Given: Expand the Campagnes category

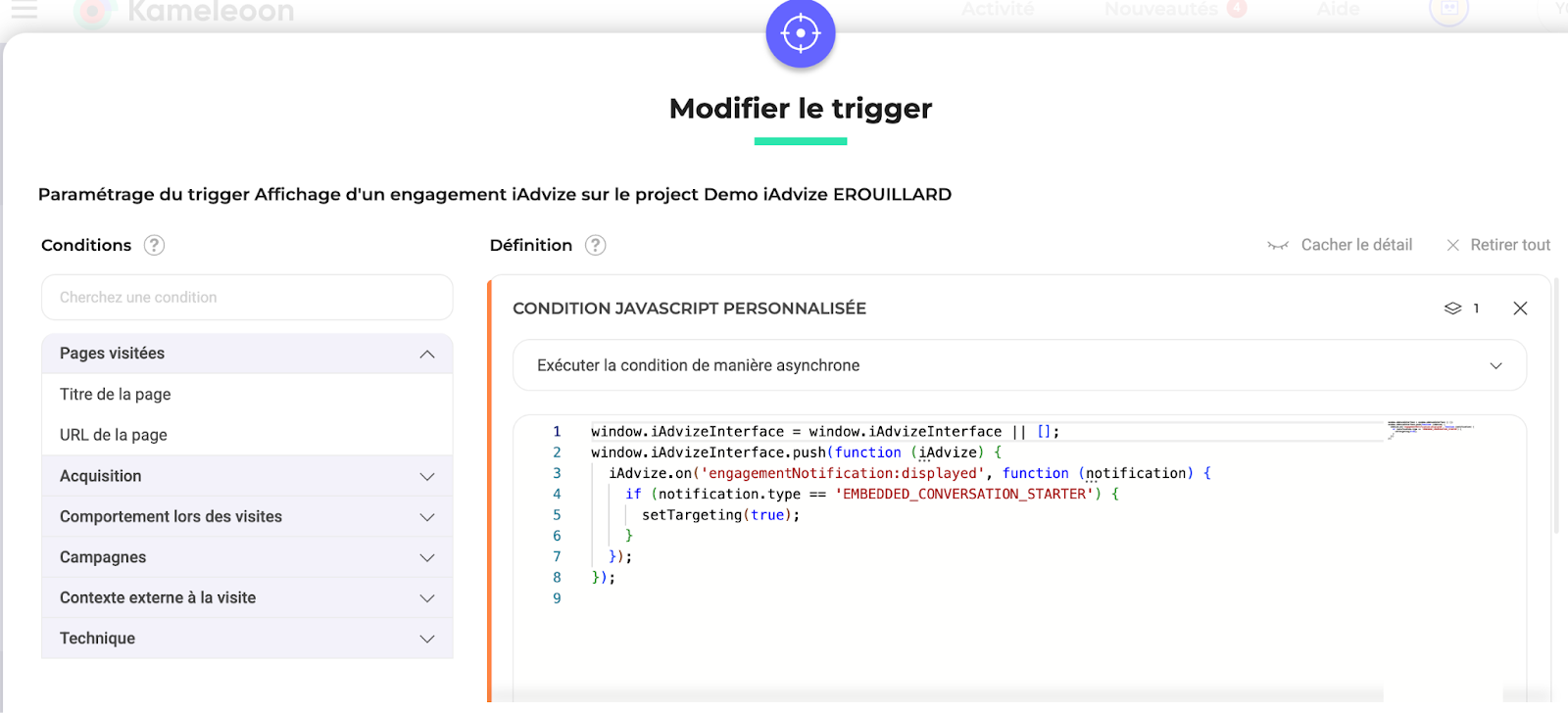Looking at the screenshot, I should tap(247, 557).
